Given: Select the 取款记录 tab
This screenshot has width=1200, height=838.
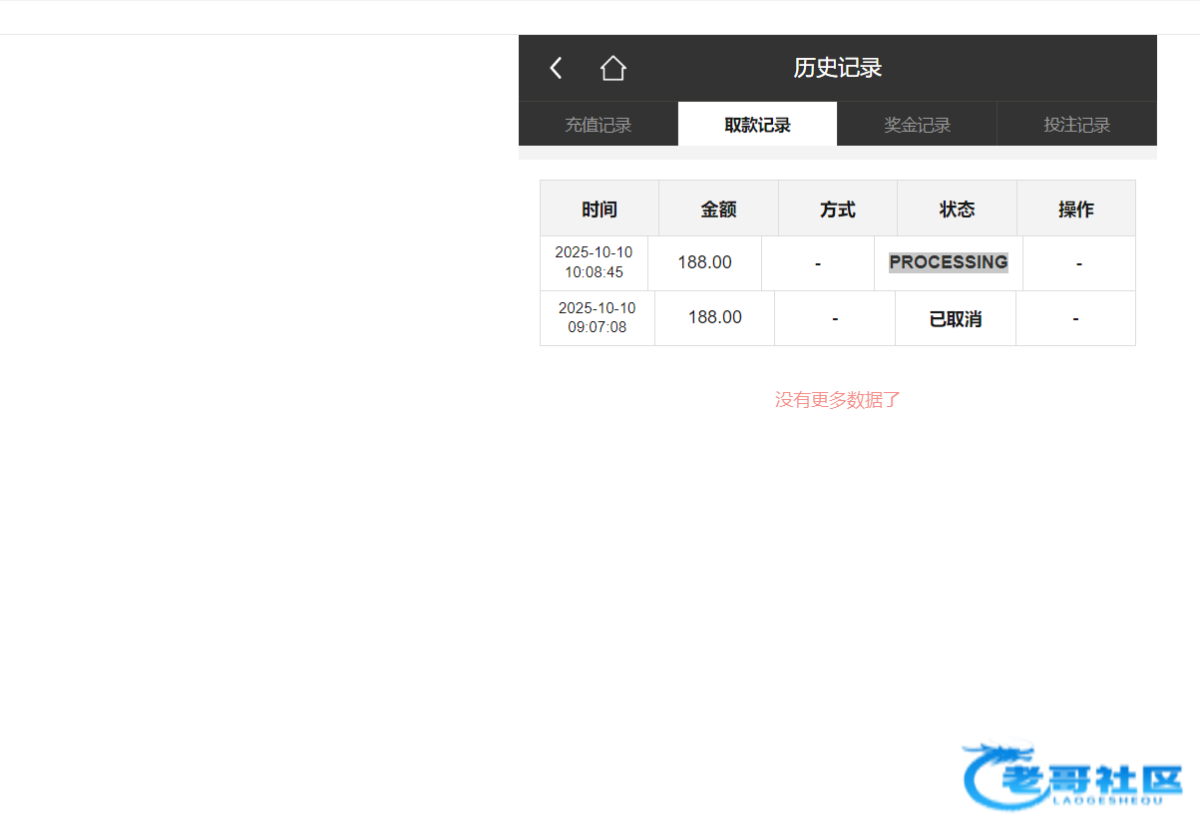Looking at the screenshot, I should 757,125.
